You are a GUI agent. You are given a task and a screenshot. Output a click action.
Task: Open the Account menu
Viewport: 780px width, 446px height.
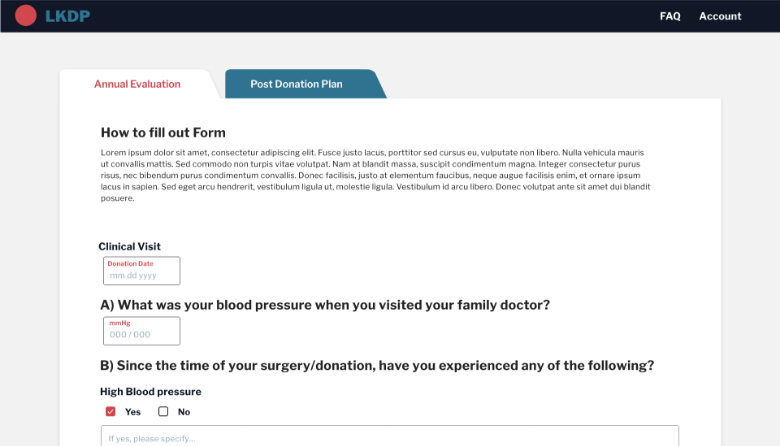720,16
